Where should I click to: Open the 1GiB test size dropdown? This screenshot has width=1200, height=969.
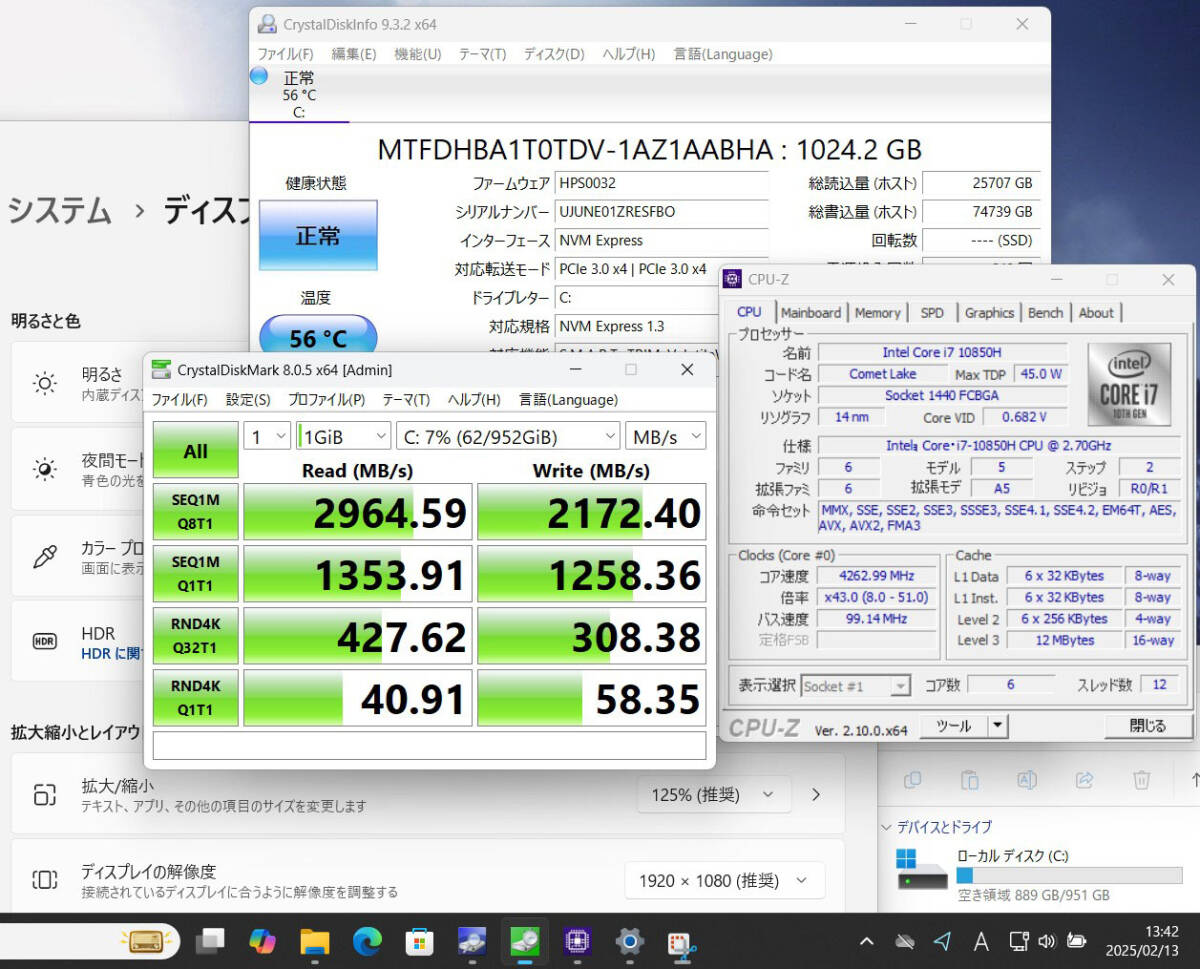click(x=343, y=436)
